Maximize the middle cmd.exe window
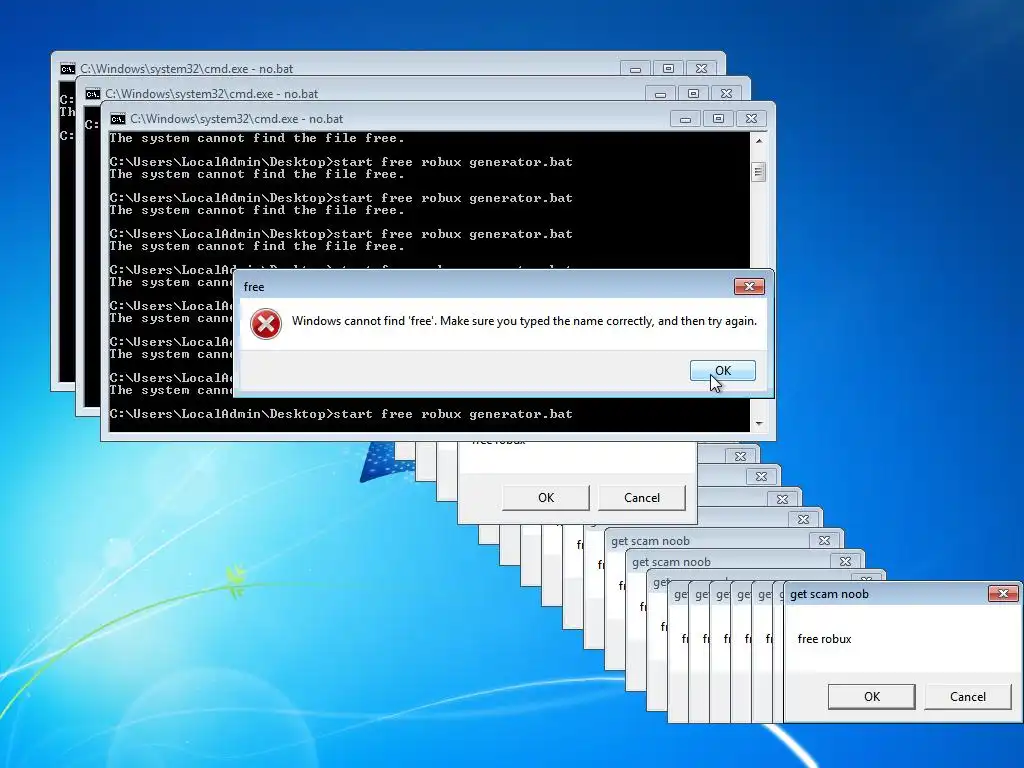 point(694,94)
